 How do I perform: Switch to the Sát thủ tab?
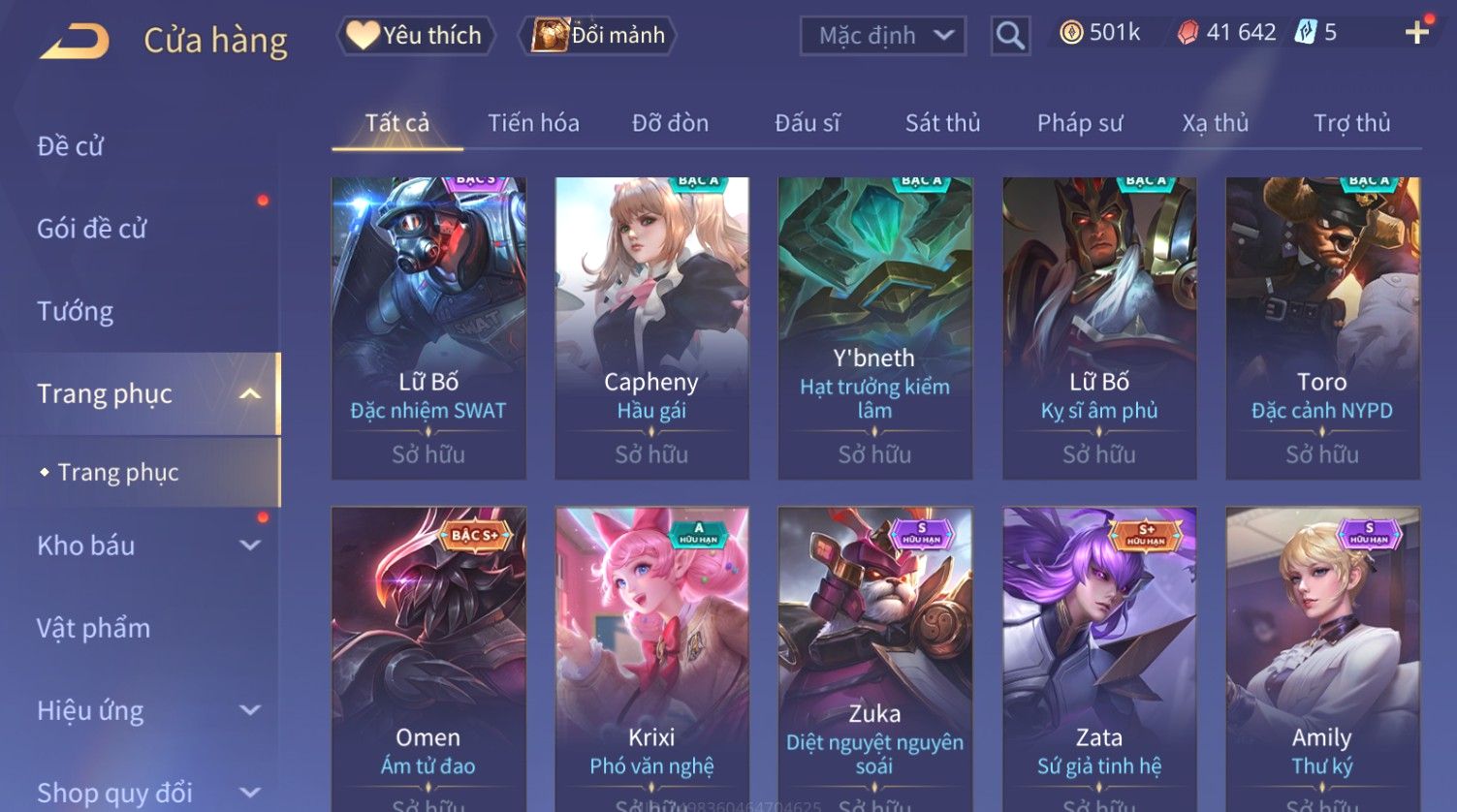pyautogui.click(x=942, y=123)
